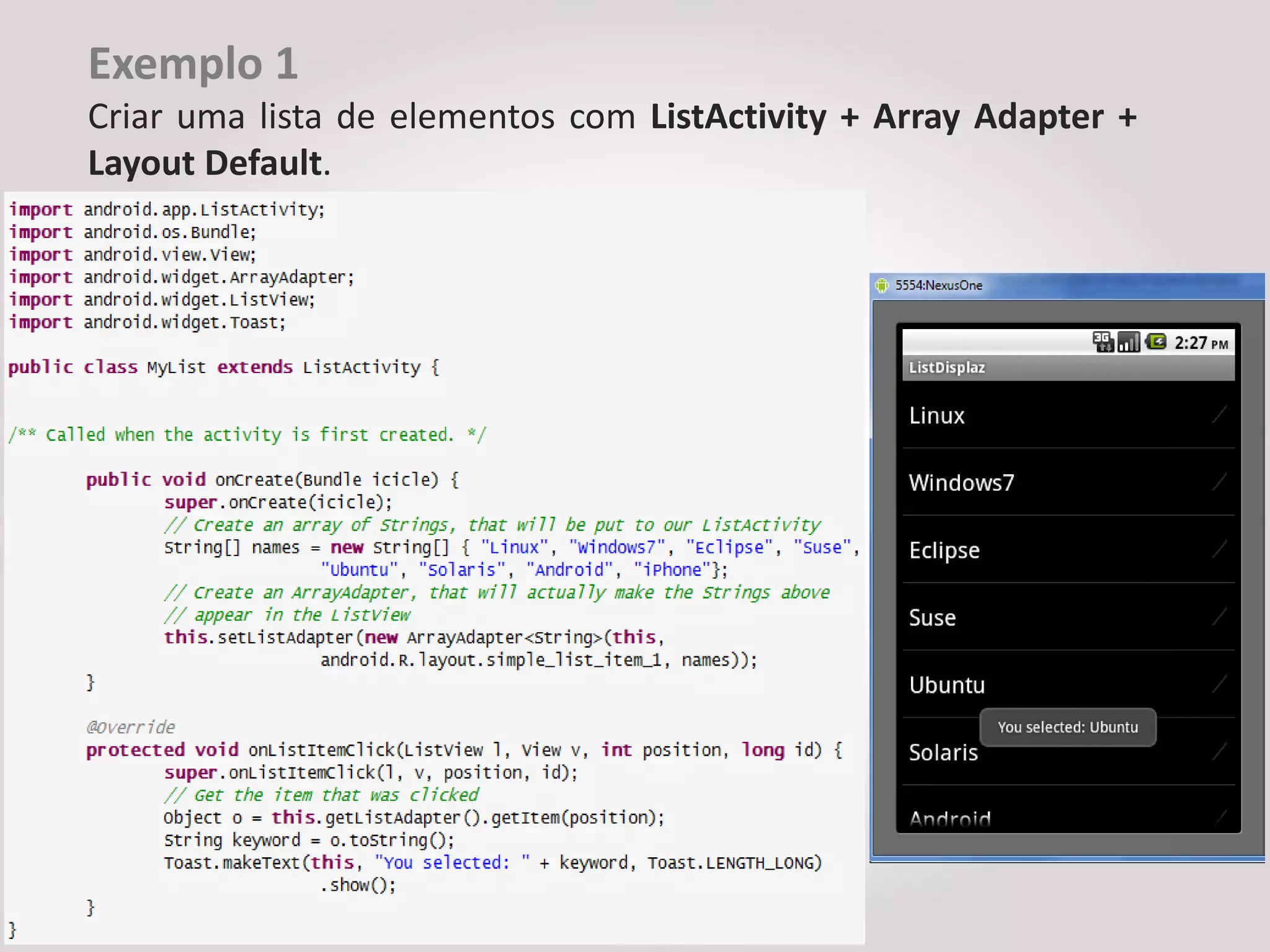Click the 'String[] names = new String[]' line
This screenshot has height=952, width=1270.
(512, 547)
